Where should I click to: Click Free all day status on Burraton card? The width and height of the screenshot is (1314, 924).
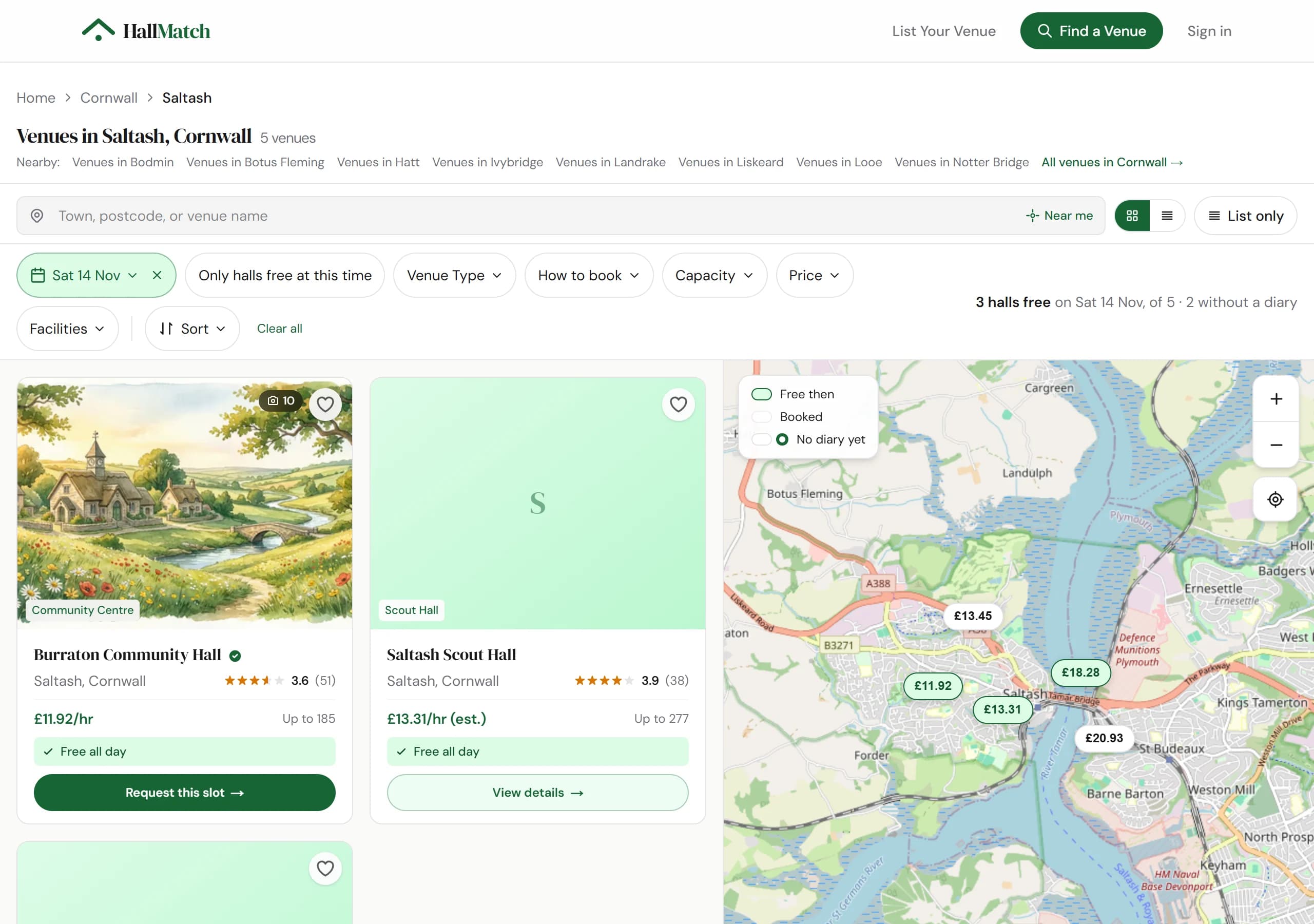click(x=184, y=752)
